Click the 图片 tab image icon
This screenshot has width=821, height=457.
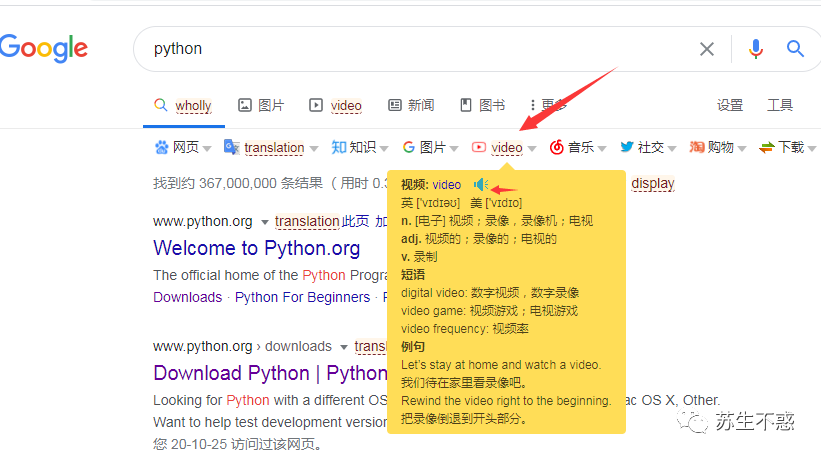click(245, 105)
